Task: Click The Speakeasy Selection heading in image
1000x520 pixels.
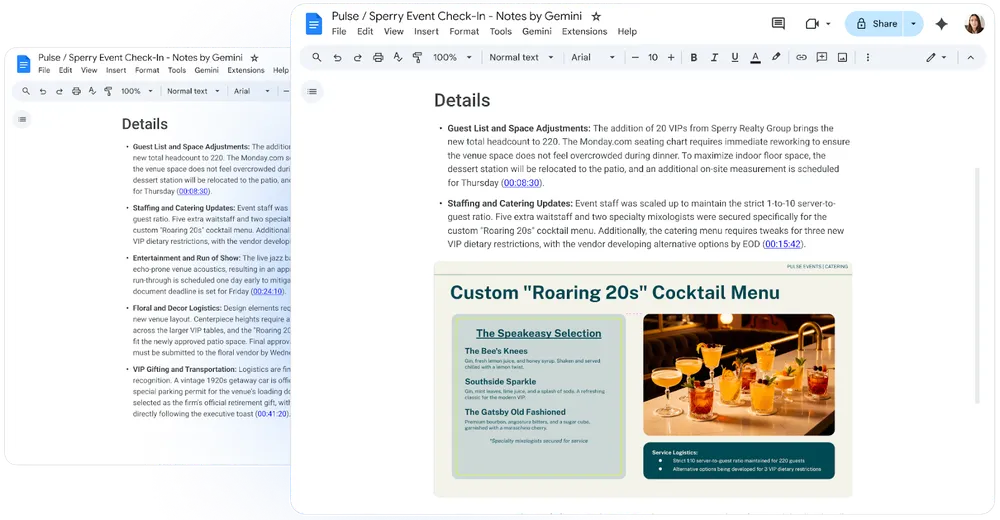Action: coord(538,334)
